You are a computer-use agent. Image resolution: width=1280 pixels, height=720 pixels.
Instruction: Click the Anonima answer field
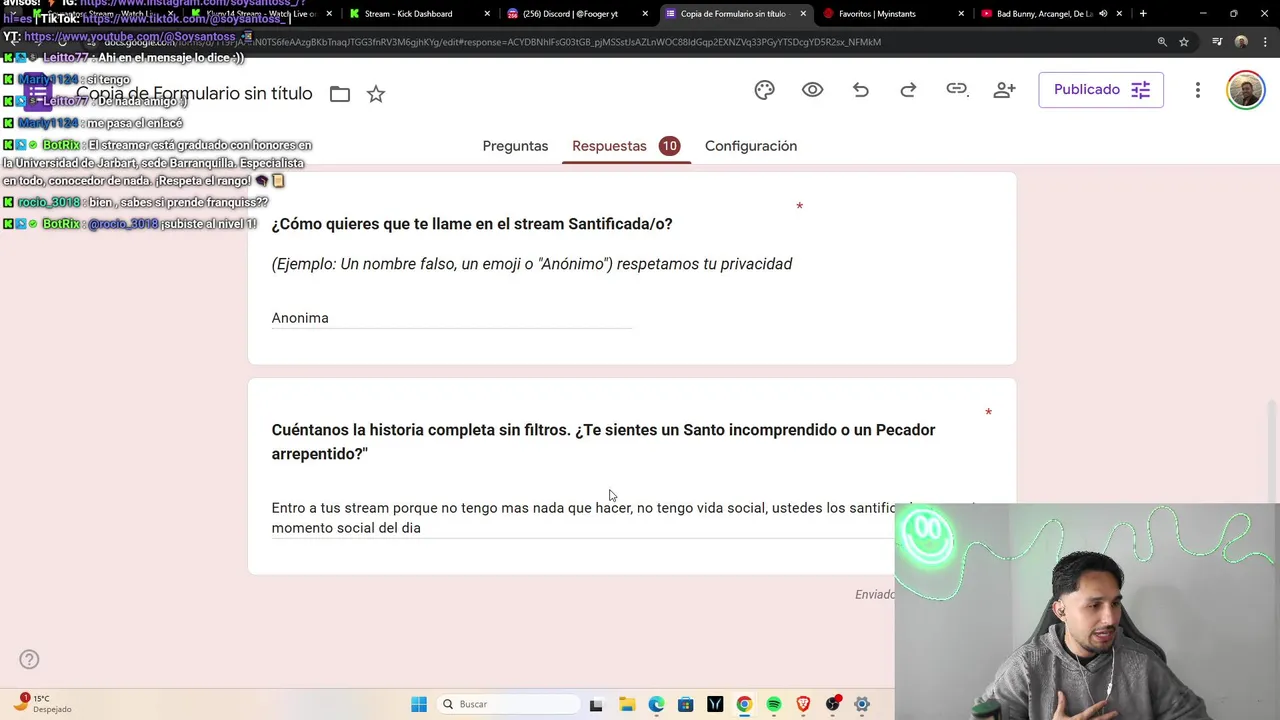pyautogui.click(x=451, y=318)
